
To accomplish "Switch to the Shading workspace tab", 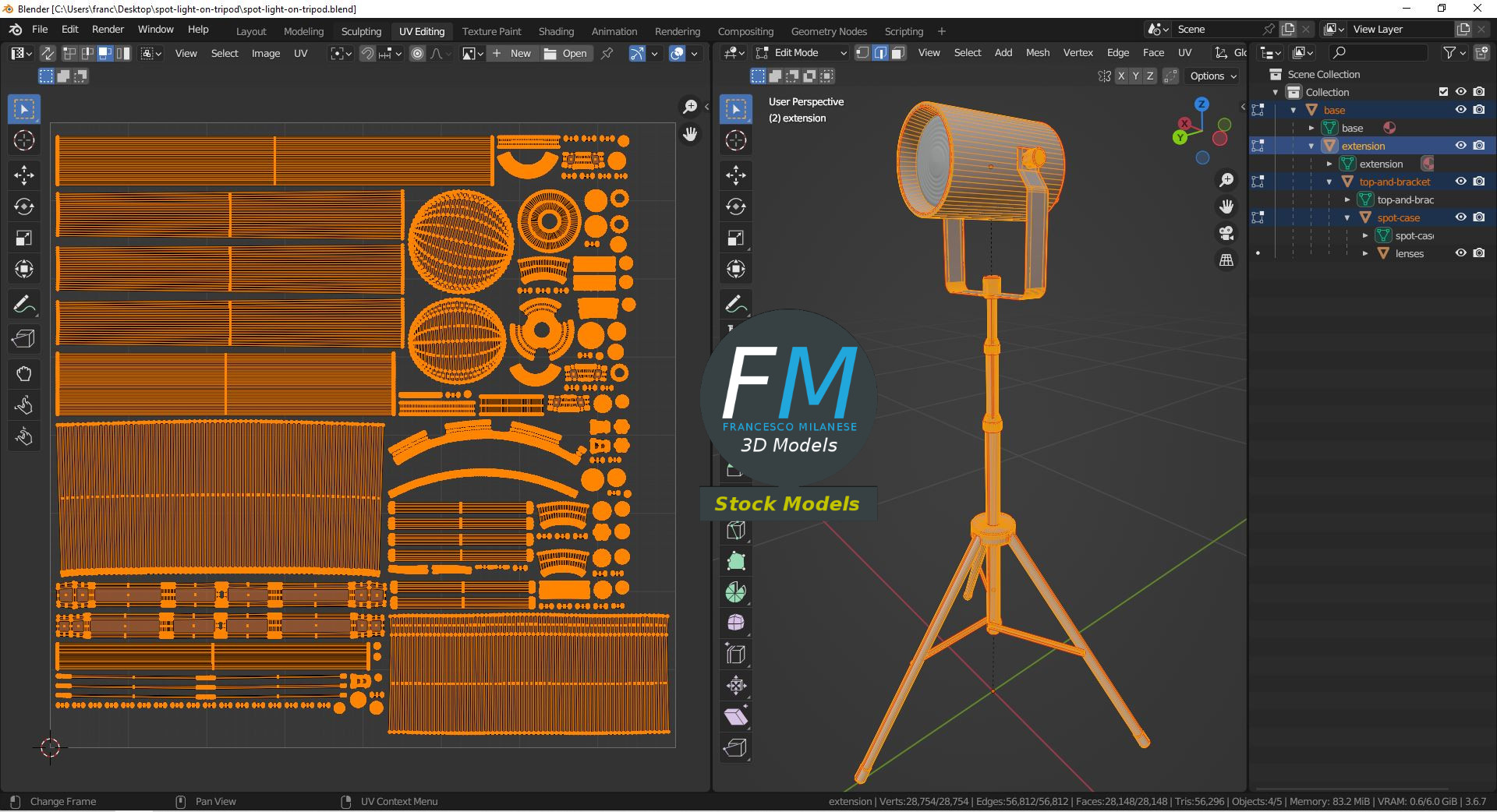I will click(x=556, y=31).
